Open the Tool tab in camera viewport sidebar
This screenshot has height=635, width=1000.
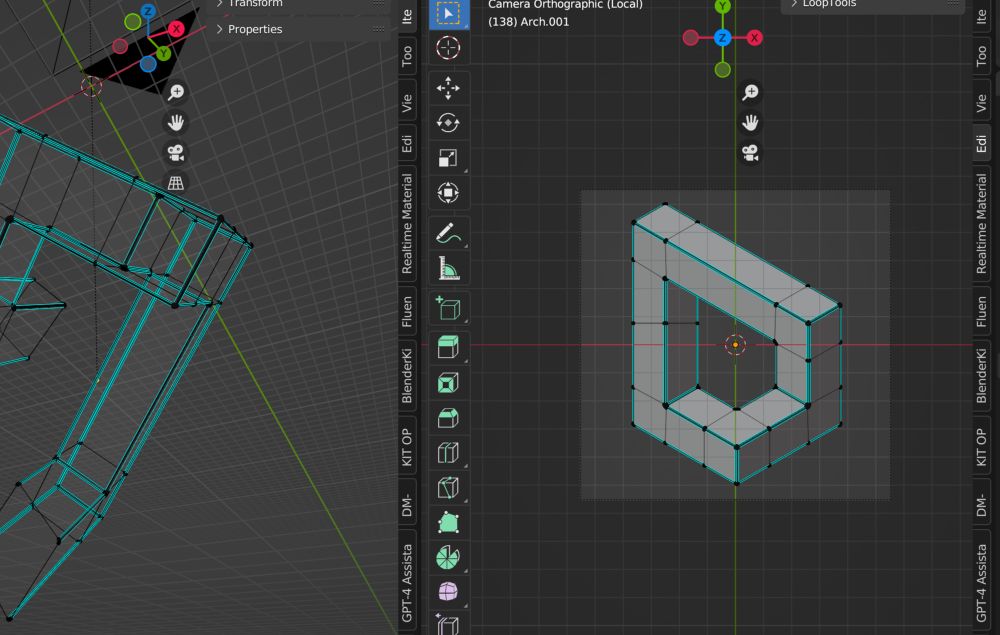tap(982, 56)
